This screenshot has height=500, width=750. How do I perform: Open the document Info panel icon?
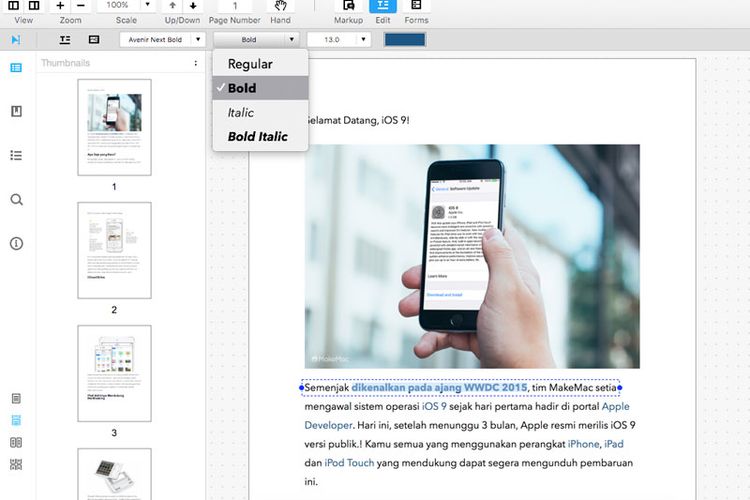point(16,244)
